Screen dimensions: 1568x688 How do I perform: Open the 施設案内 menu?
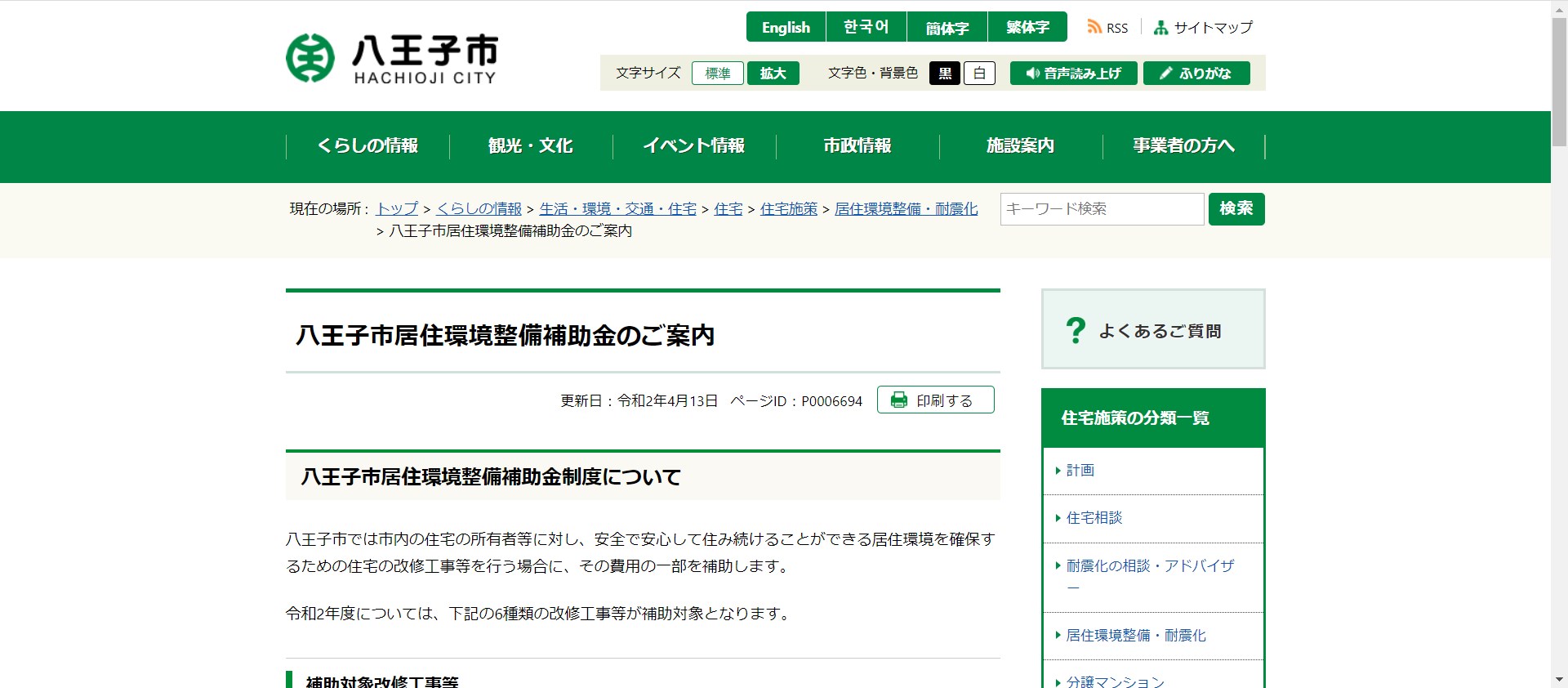pyautogui.click(x=1021, y=146)
